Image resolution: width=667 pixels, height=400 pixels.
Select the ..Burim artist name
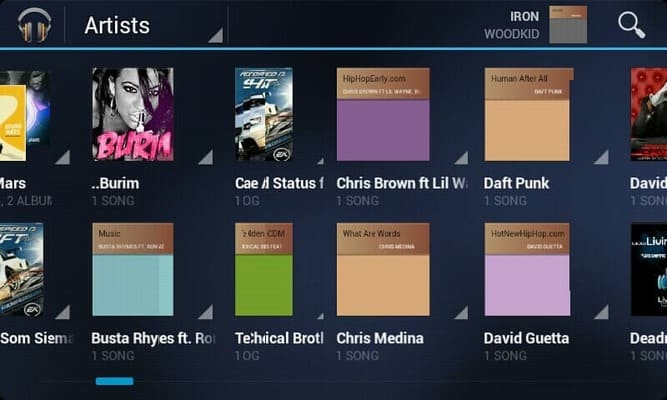(115, 183)
